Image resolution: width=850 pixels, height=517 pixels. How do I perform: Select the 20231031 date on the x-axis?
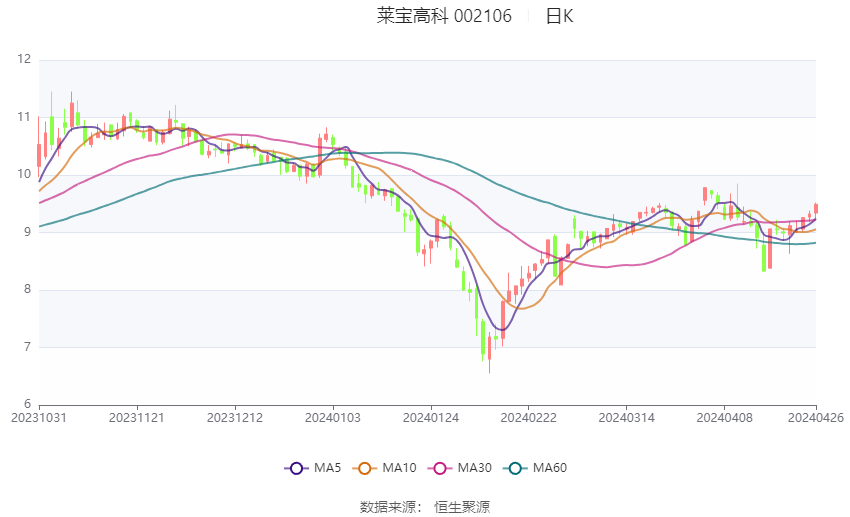[x=38, y=418]
